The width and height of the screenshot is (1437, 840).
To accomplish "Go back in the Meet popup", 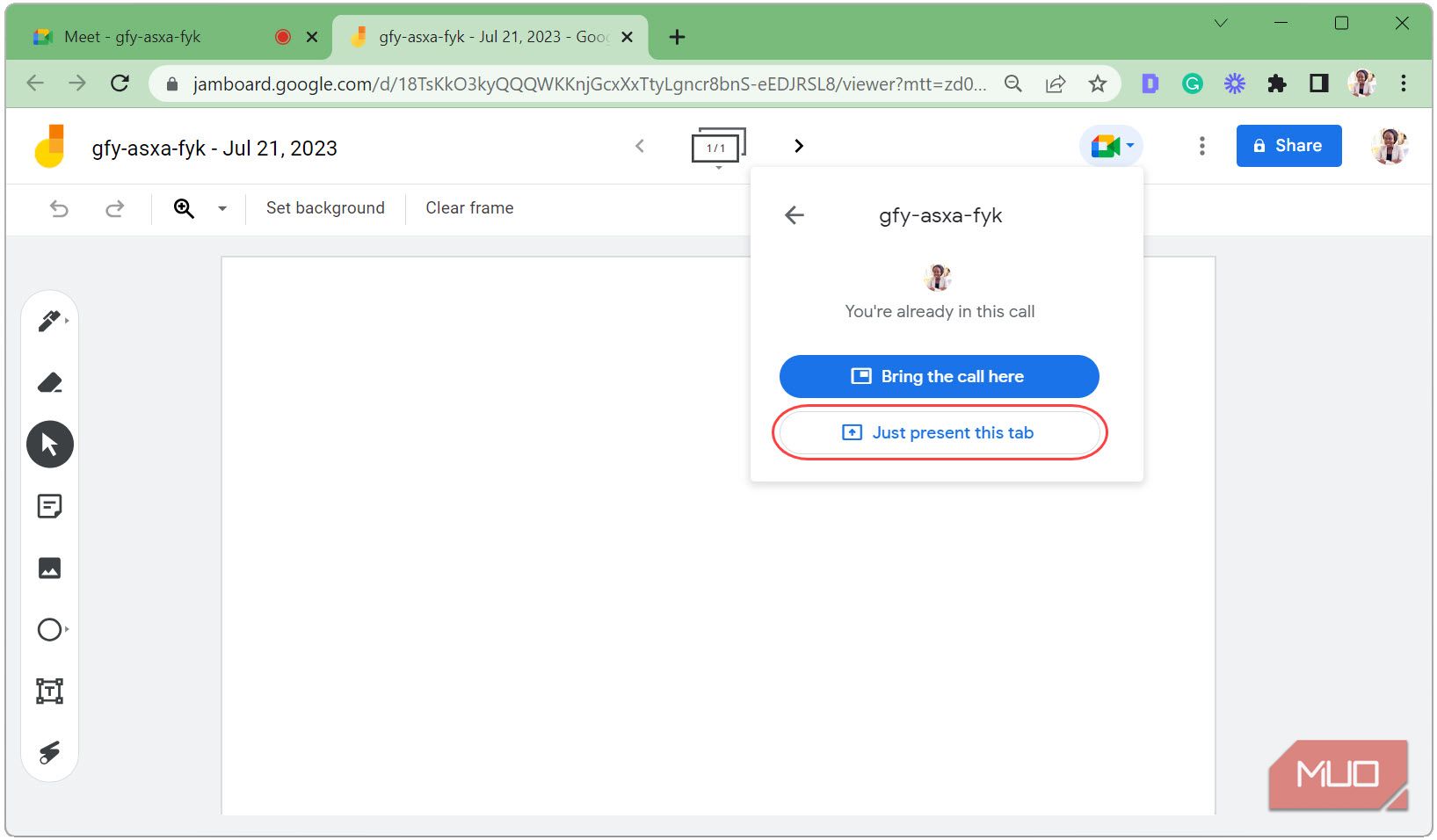I will (x=795, y=215).
